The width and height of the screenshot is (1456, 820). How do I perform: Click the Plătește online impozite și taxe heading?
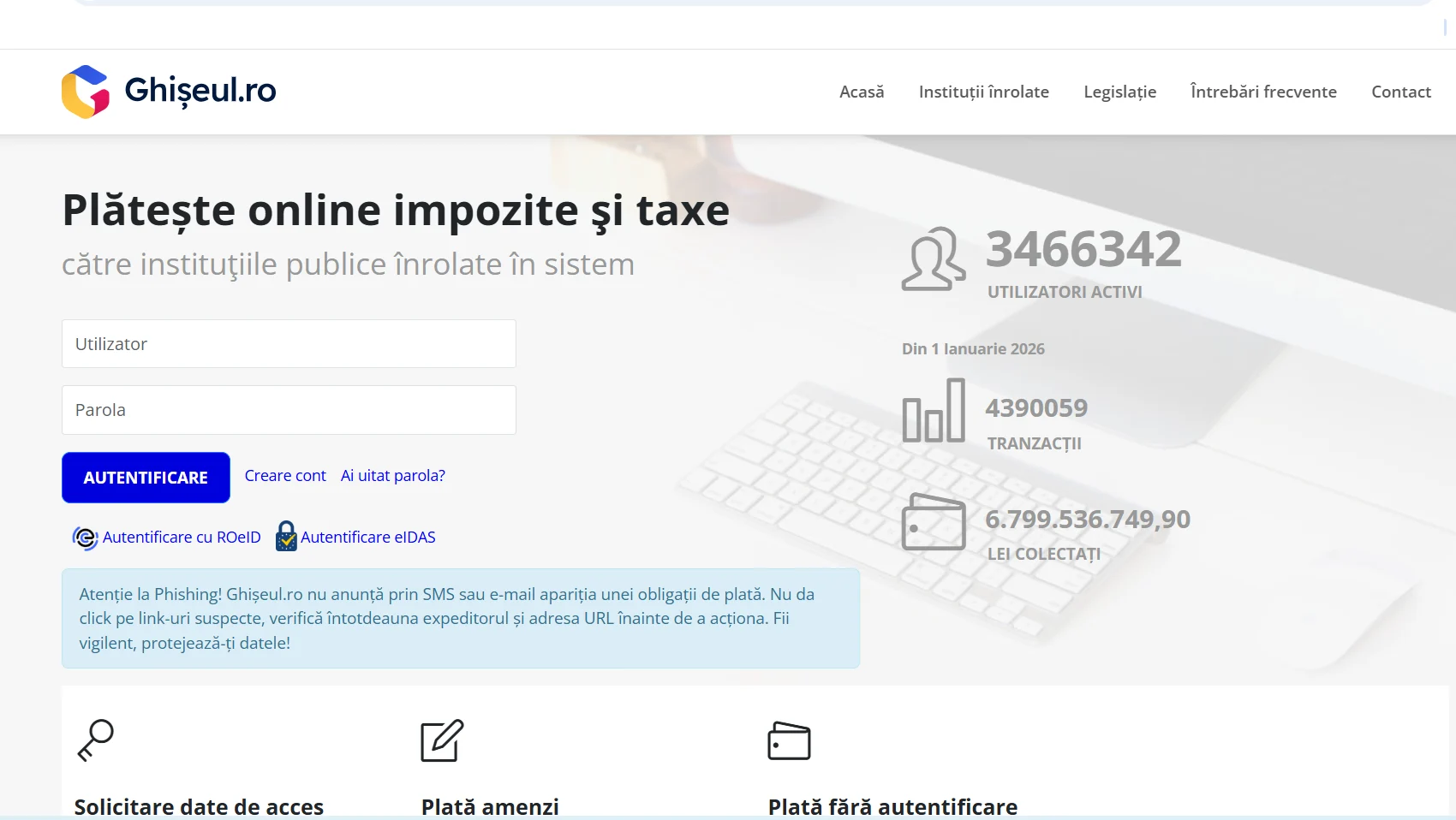coord(396,211)
